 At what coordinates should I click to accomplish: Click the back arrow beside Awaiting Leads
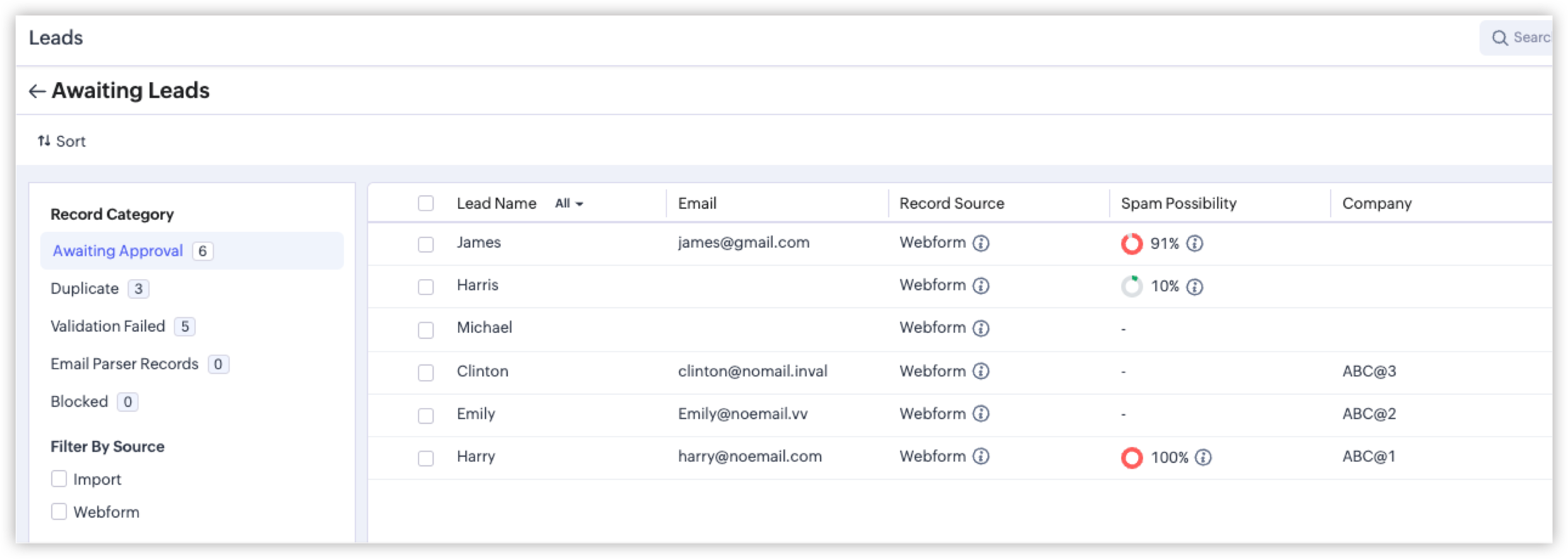coord(37,92)
